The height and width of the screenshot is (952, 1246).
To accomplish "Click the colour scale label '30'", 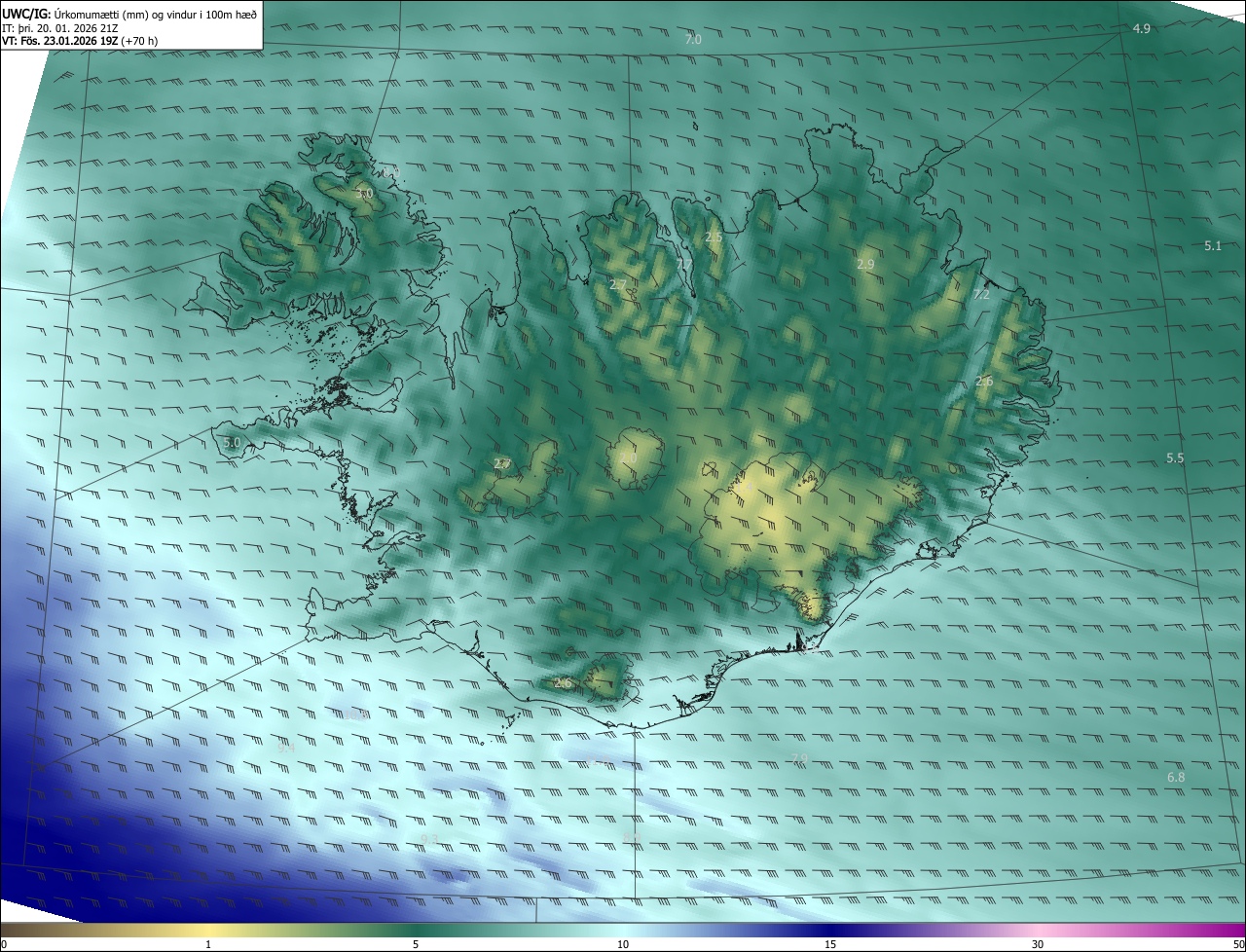I will click(1038, 945).
